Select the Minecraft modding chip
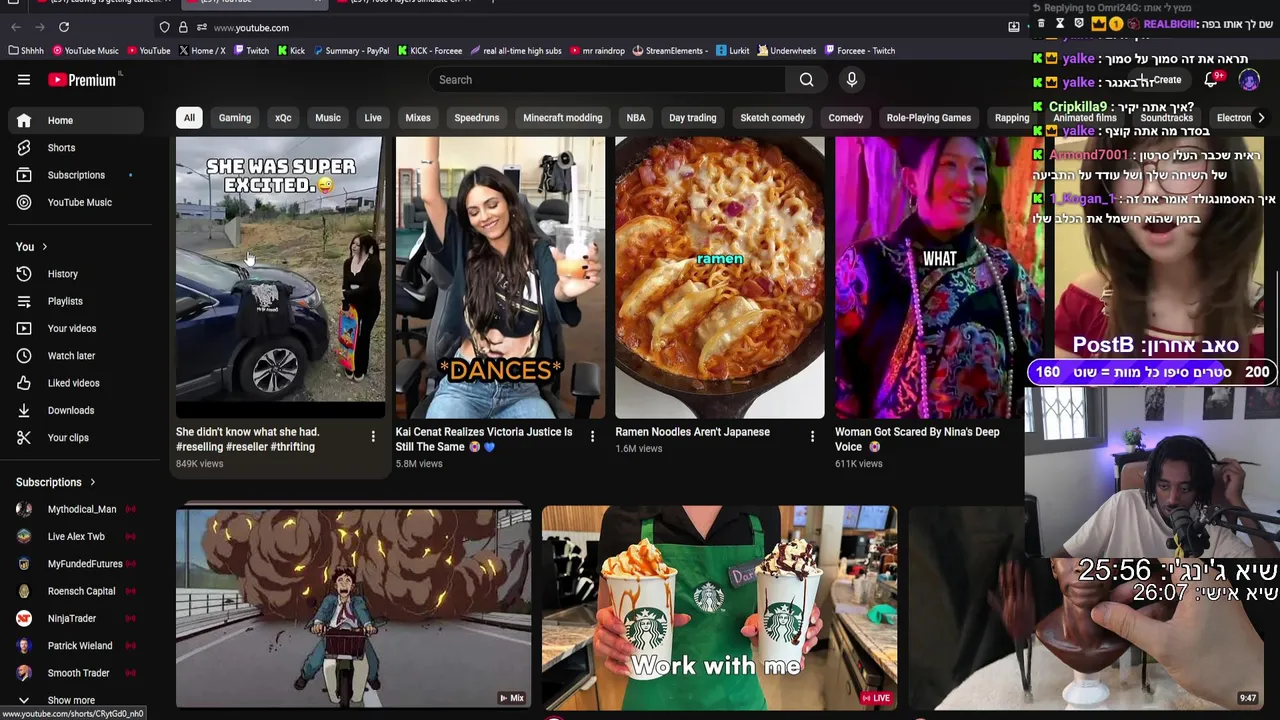Image resolution: width=1280 pixels, height=720 pixels. coord(563,118)
